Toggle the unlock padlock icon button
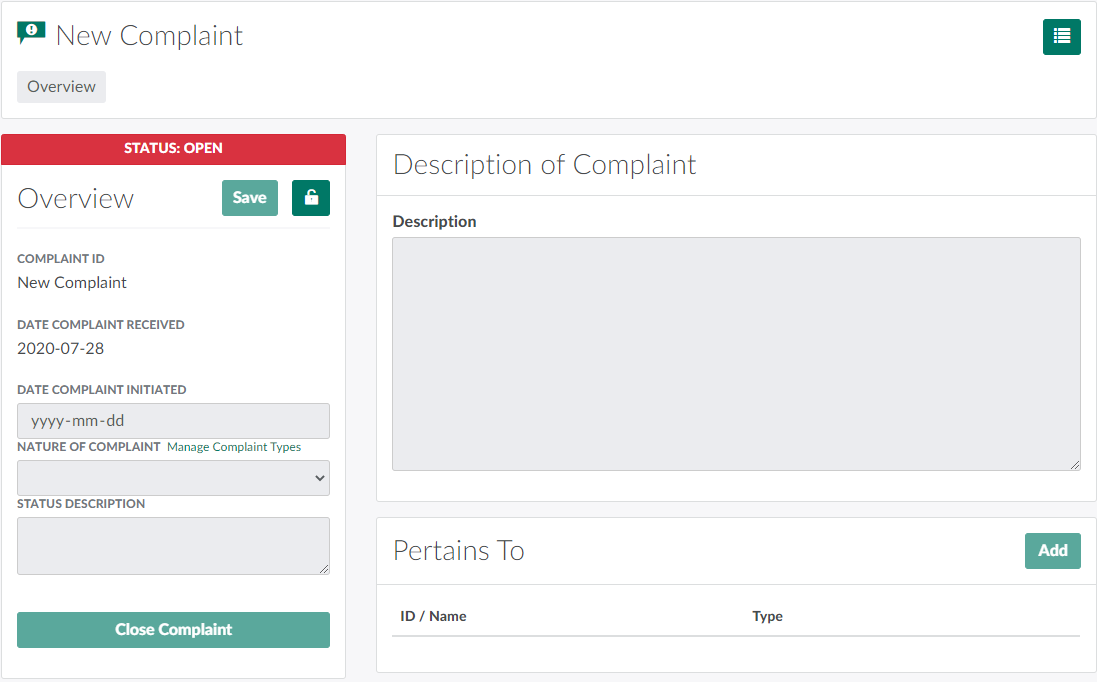The image size is (1097, 682). [x=310, y=198]
